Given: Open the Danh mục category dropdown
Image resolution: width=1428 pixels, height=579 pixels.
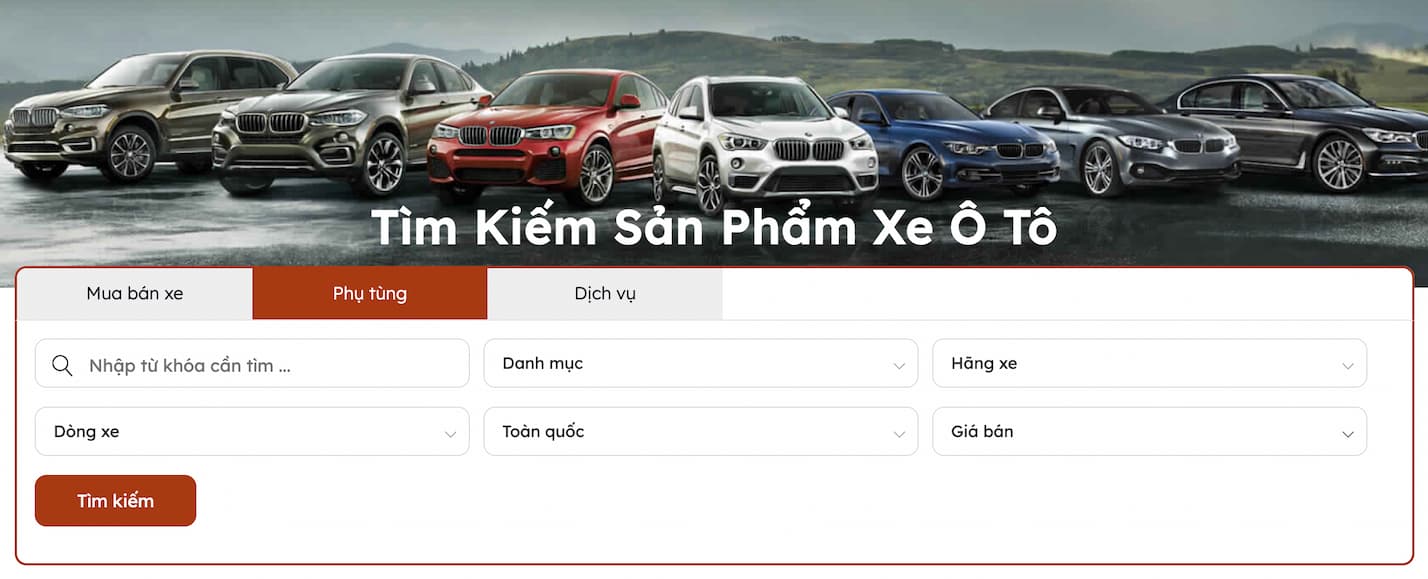Looking at the screenshot, I should pos(701,363).
